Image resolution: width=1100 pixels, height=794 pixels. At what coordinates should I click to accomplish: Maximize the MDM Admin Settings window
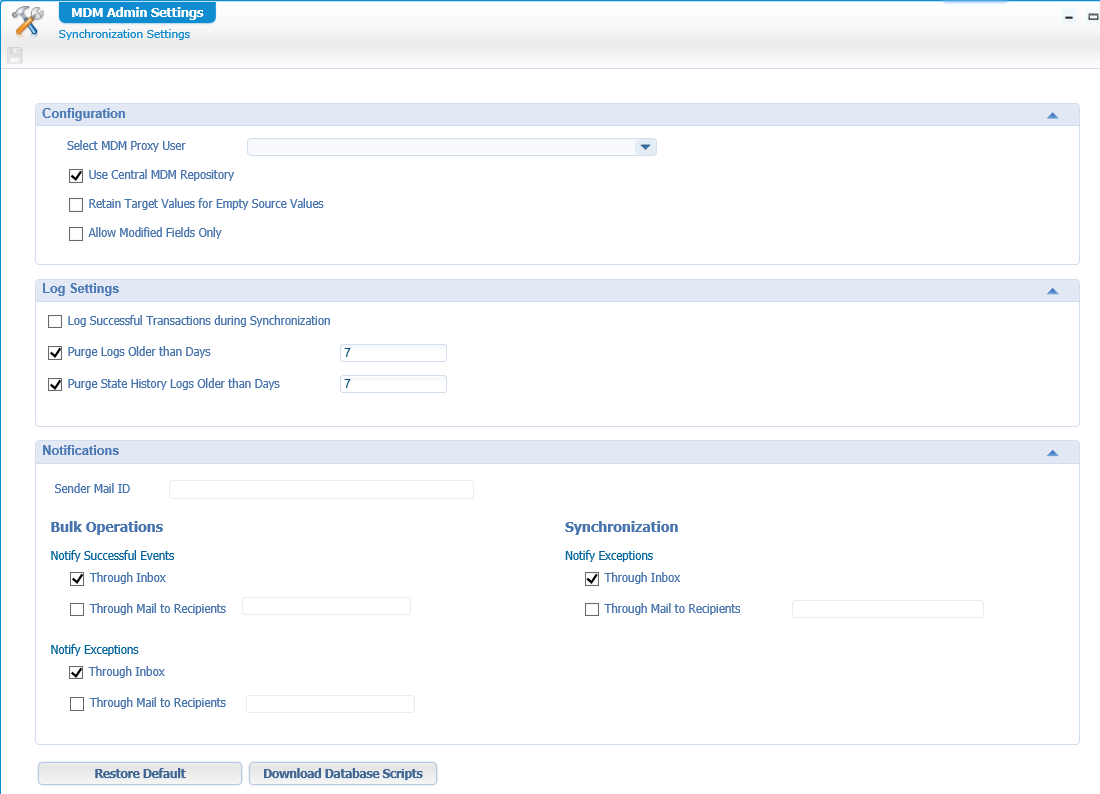[1093, 17]
